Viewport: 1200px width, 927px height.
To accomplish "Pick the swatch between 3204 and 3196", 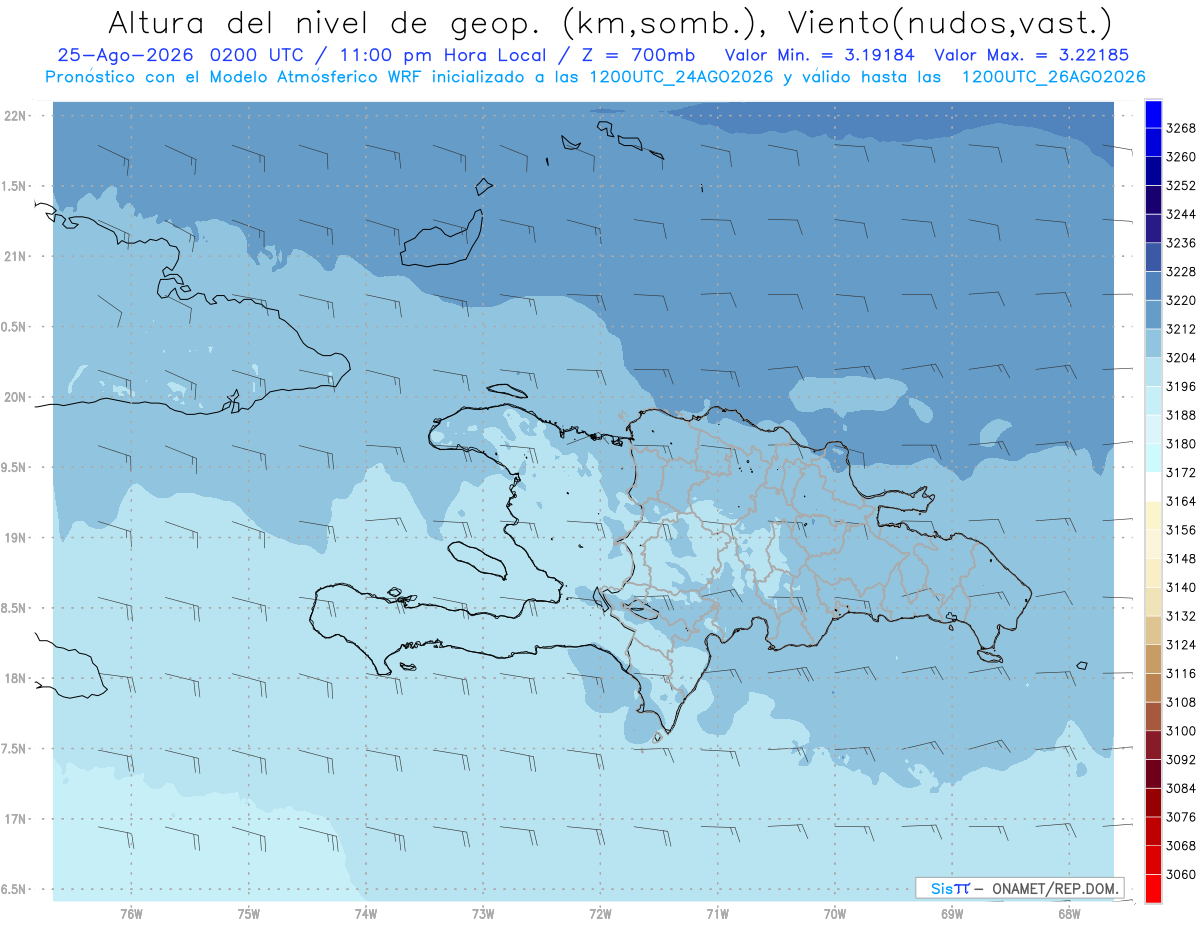I will click(x=1153, y=372).
